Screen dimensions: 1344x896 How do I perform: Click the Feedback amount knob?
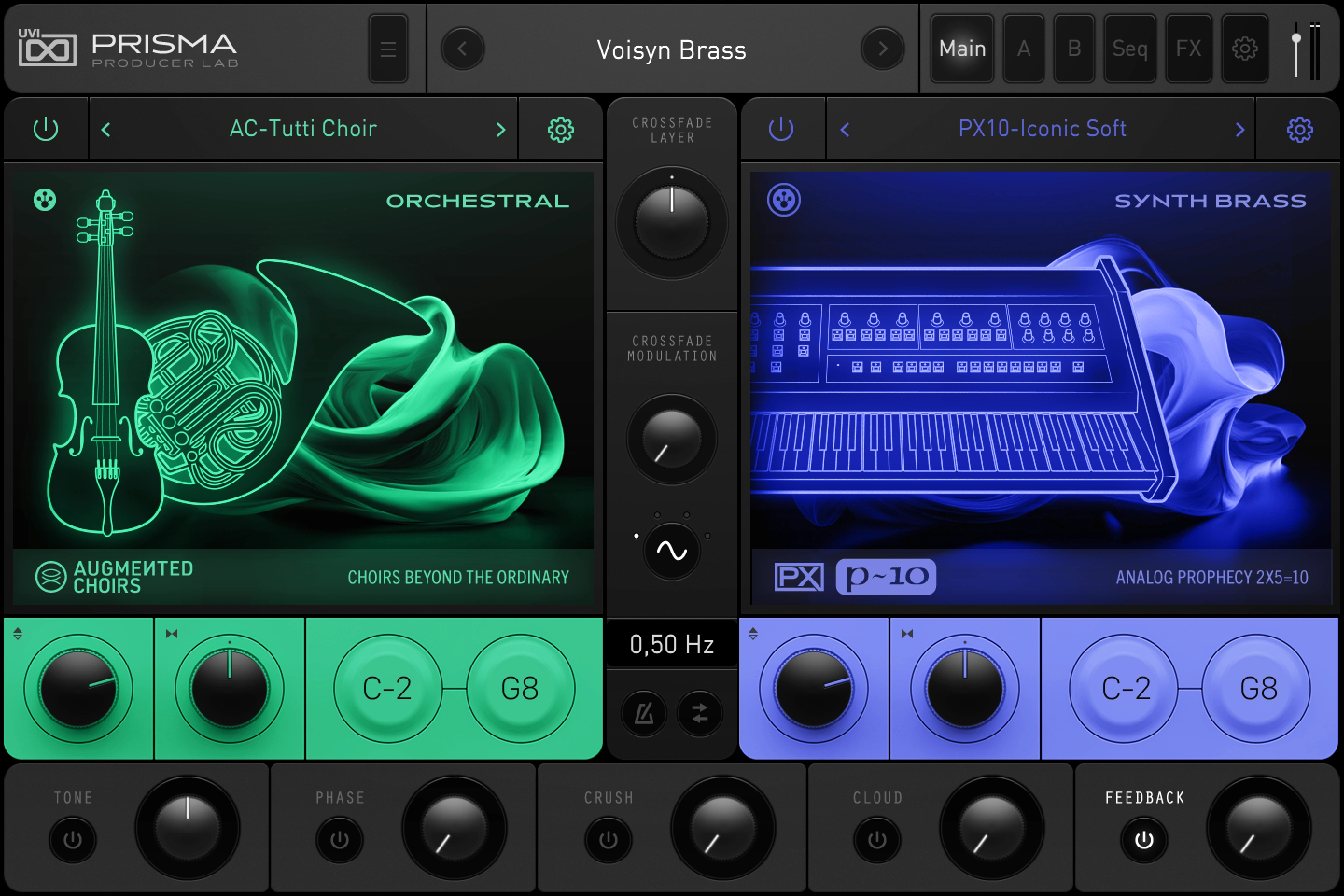pyautogui.click(x=1259, y=828)
